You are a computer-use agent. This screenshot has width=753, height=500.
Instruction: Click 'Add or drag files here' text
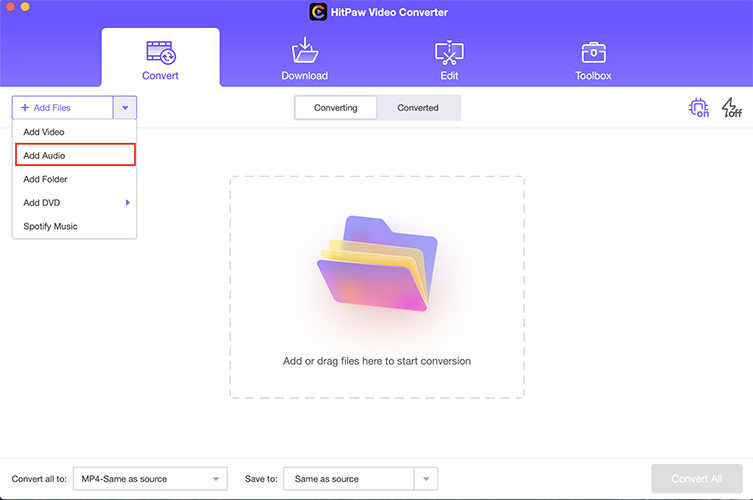click(x=377, y=361)
